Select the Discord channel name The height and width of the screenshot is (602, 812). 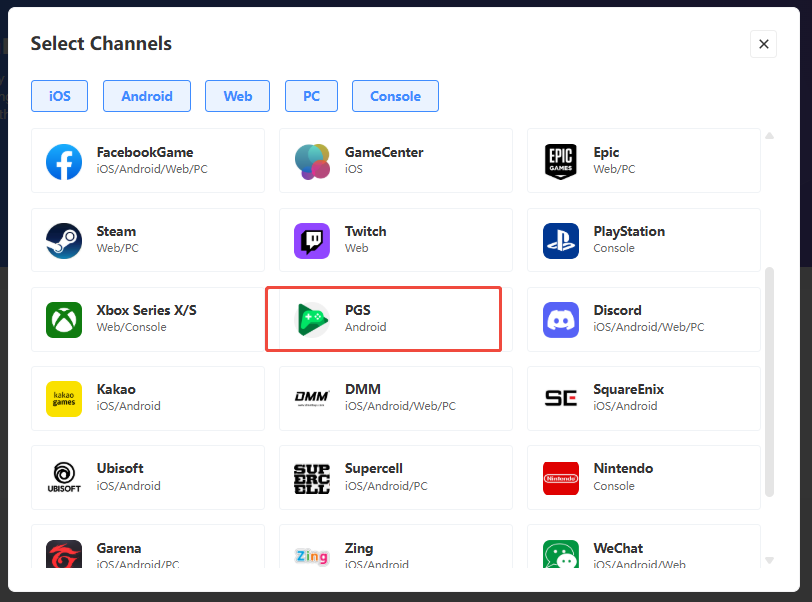pyautogui.click(x=617, y=310)
